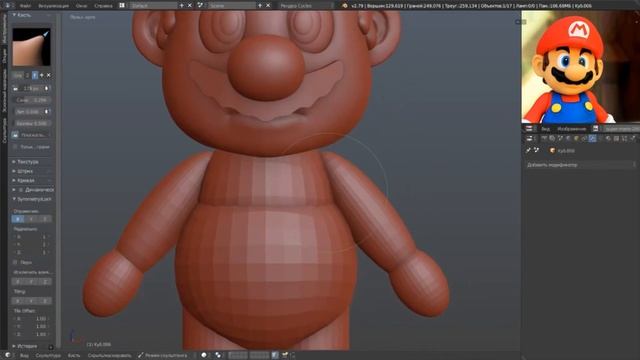This screenshot has height=360, width=640.
Task: Select the highlighted Modifiers wrench tab
Action: [x=592, y=139]
